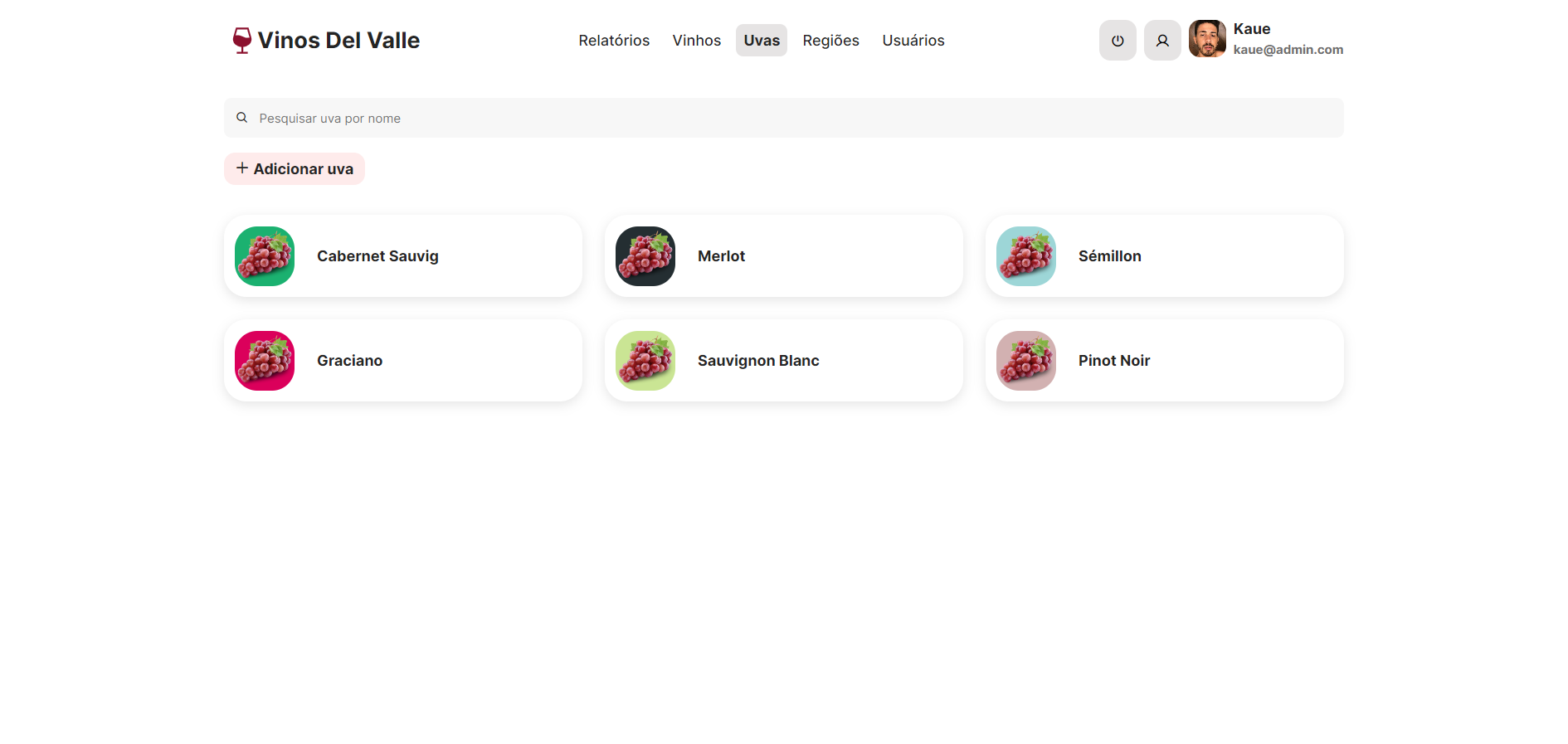Click the Merlot grape icon
Viewport: 1568px width, 744px height.
point(645,256)
